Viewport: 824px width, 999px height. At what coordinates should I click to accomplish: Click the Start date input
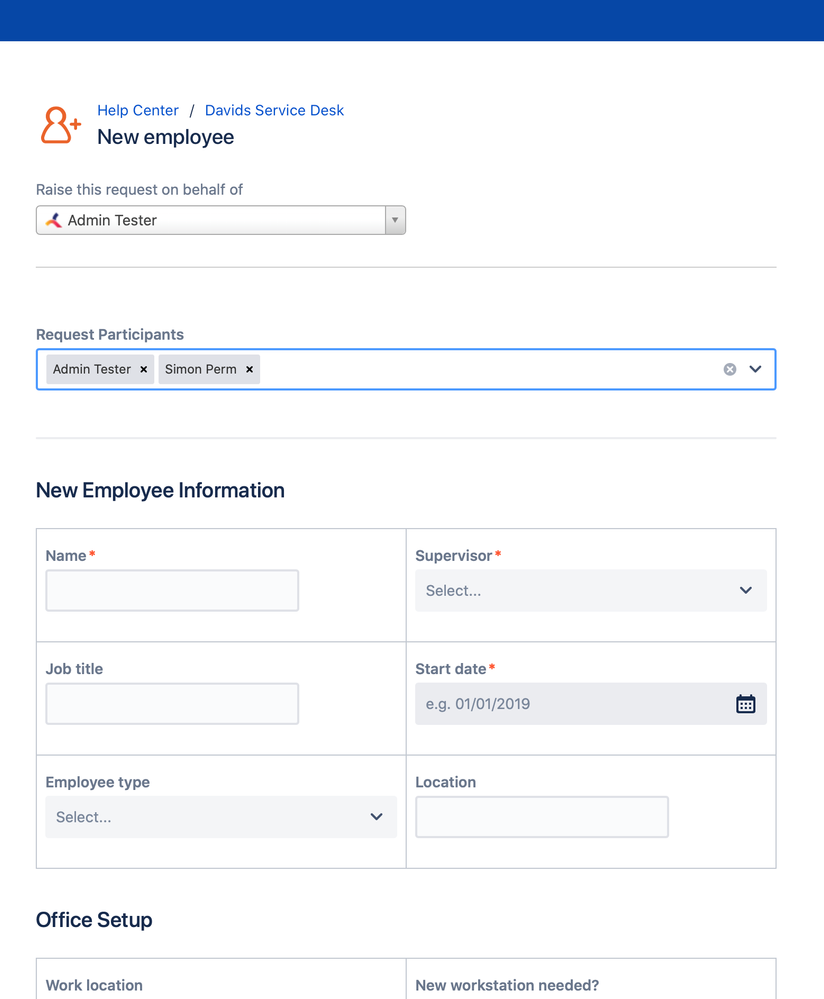pyautogui.click(x=574, y=704)
